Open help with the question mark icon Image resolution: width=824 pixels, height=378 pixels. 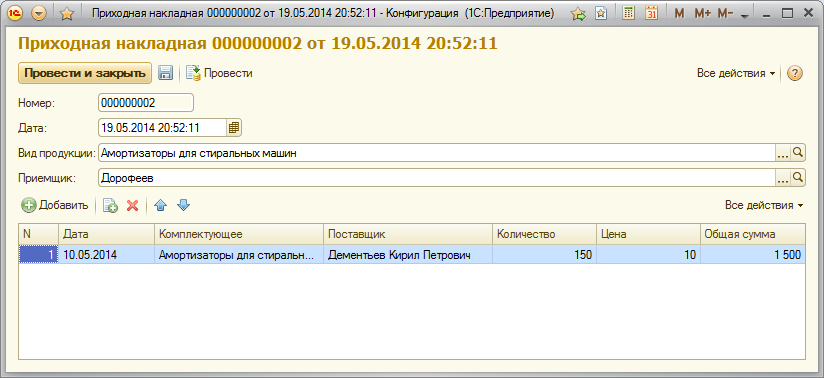(x=795, y=74)
